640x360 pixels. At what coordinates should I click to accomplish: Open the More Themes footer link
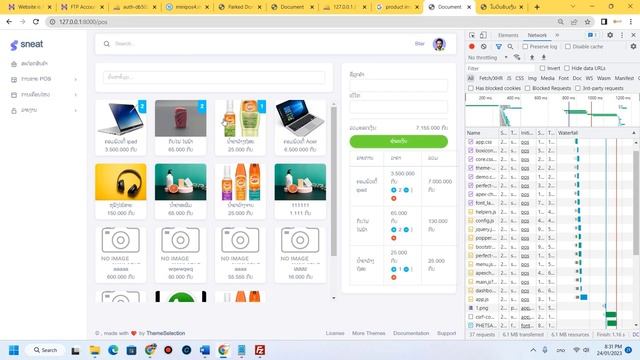pos(368,333)
